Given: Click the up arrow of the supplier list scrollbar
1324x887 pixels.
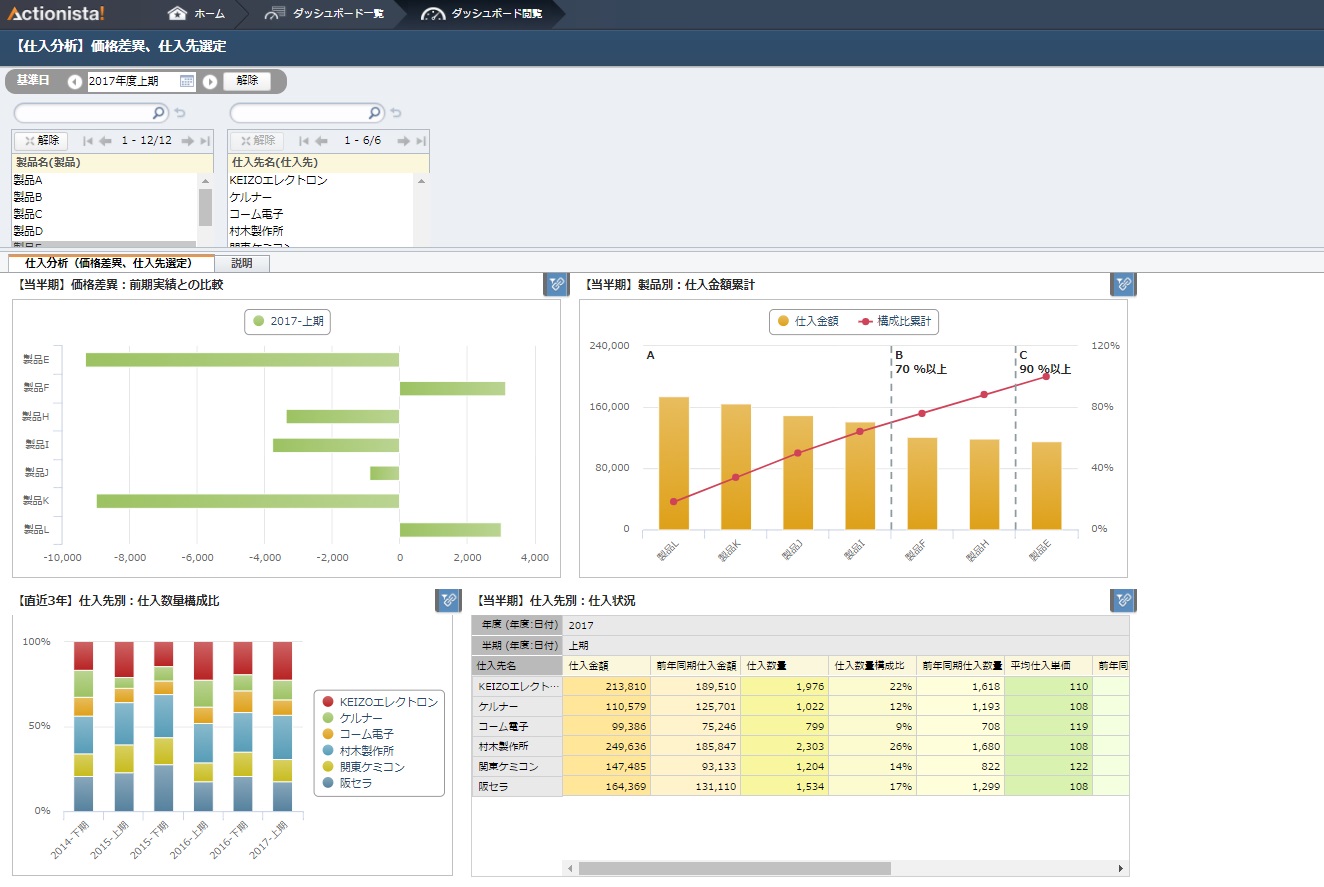Looking at the screenshot, I should [x=421, y=180].
